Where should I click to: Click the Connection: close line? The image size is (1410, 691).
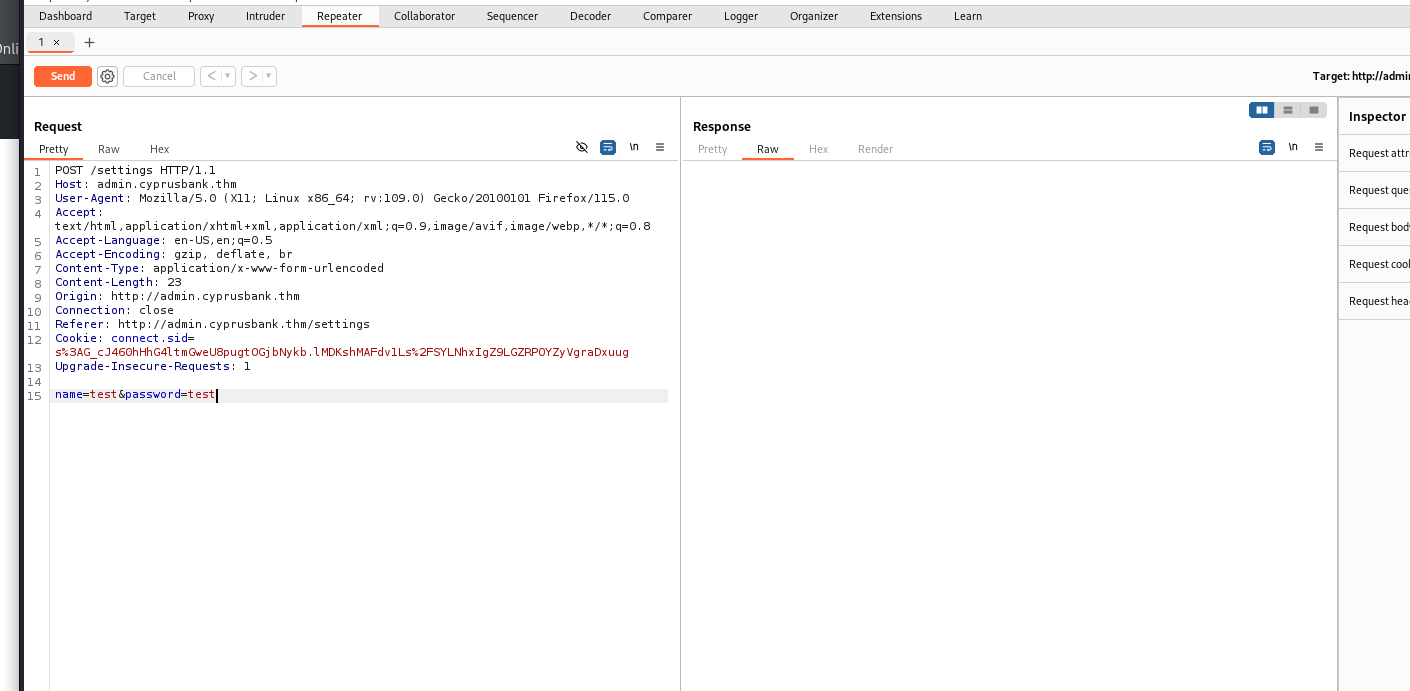point(114,310)
